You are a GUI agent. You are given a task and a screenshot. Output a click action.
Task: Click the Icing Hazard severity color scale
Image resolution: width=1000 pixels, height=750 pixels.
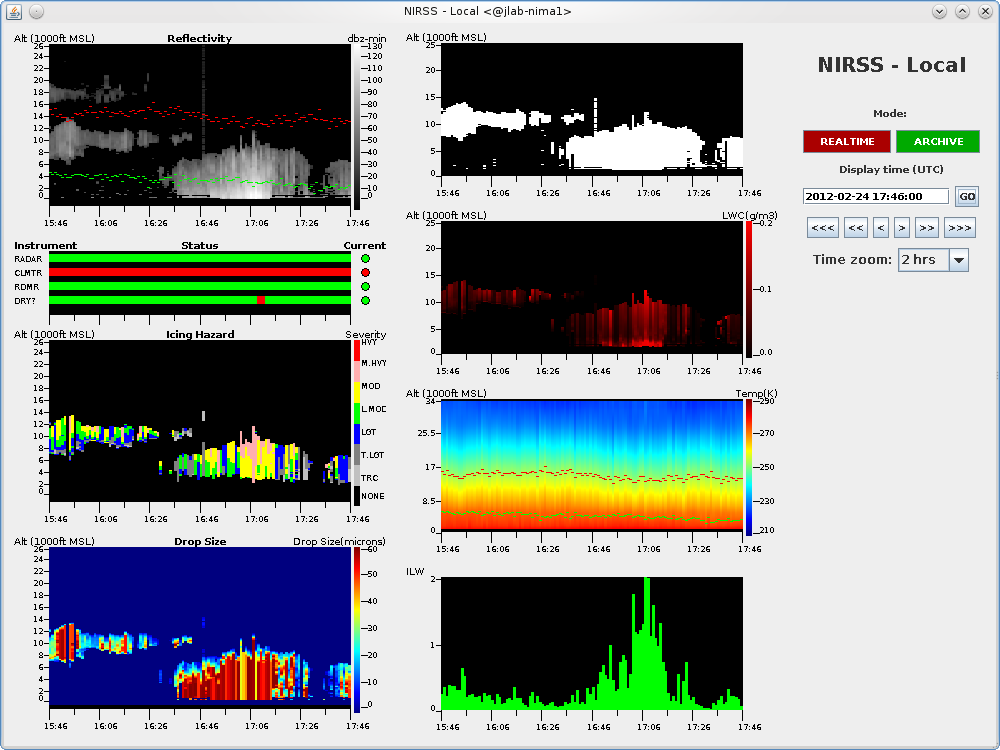pos(357,421)
